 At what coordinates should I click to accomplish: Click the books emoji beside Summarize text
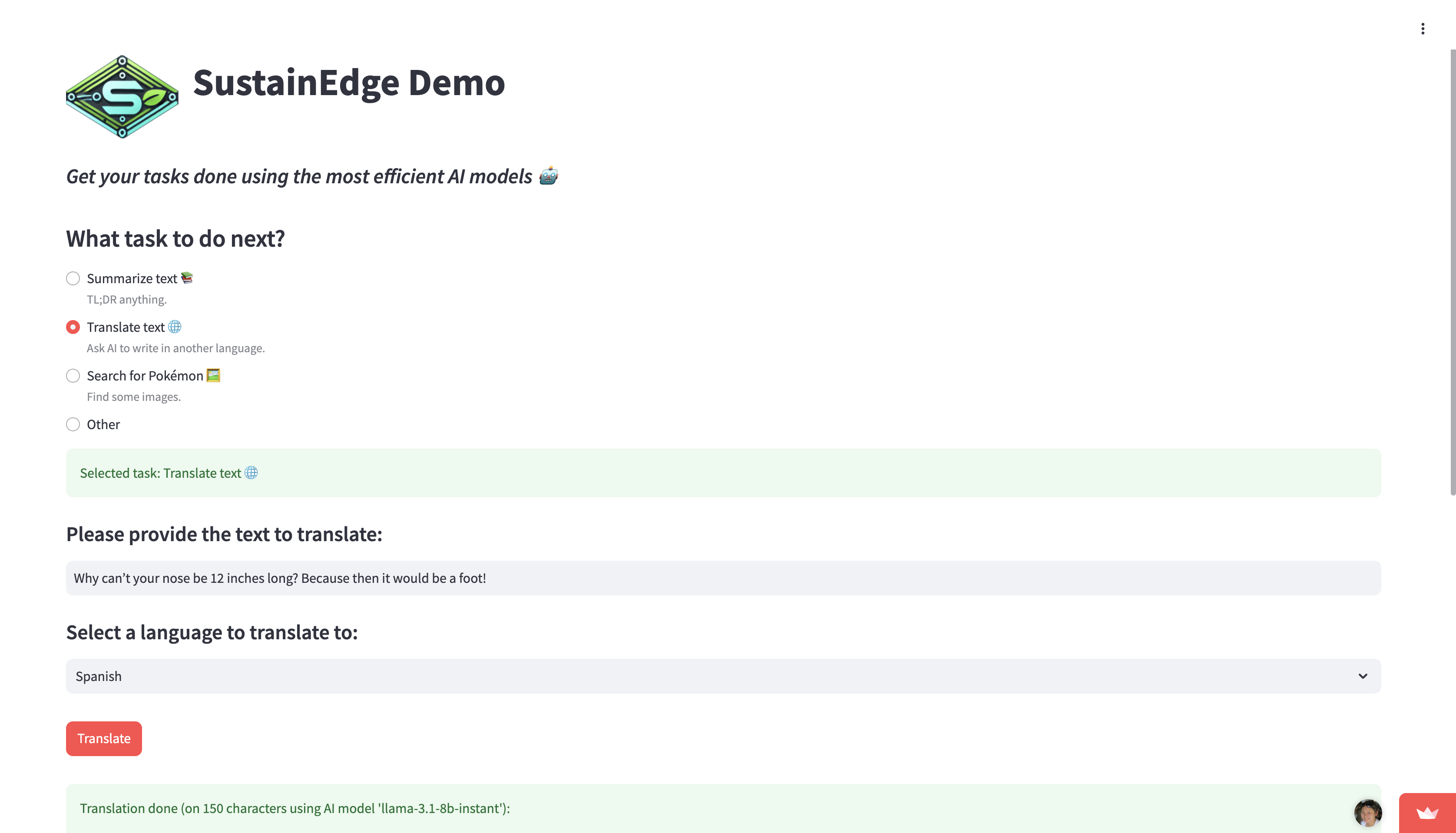(x=187, y=278)
